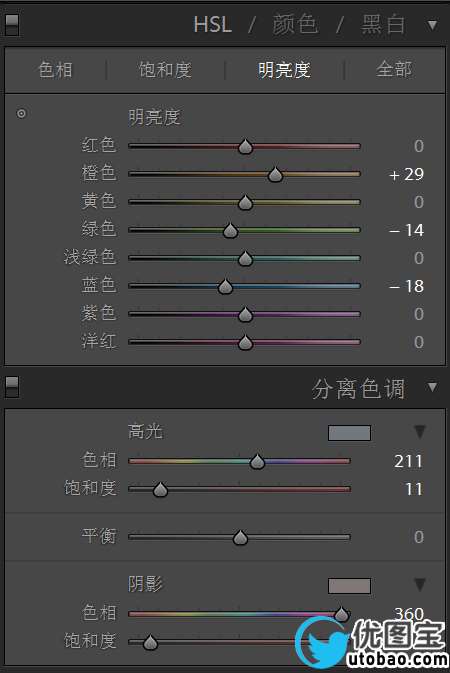Viewport: 450px width, 673px height.
Task: Click the 平衡 slider handle
Action: click(x=240, y=537)
